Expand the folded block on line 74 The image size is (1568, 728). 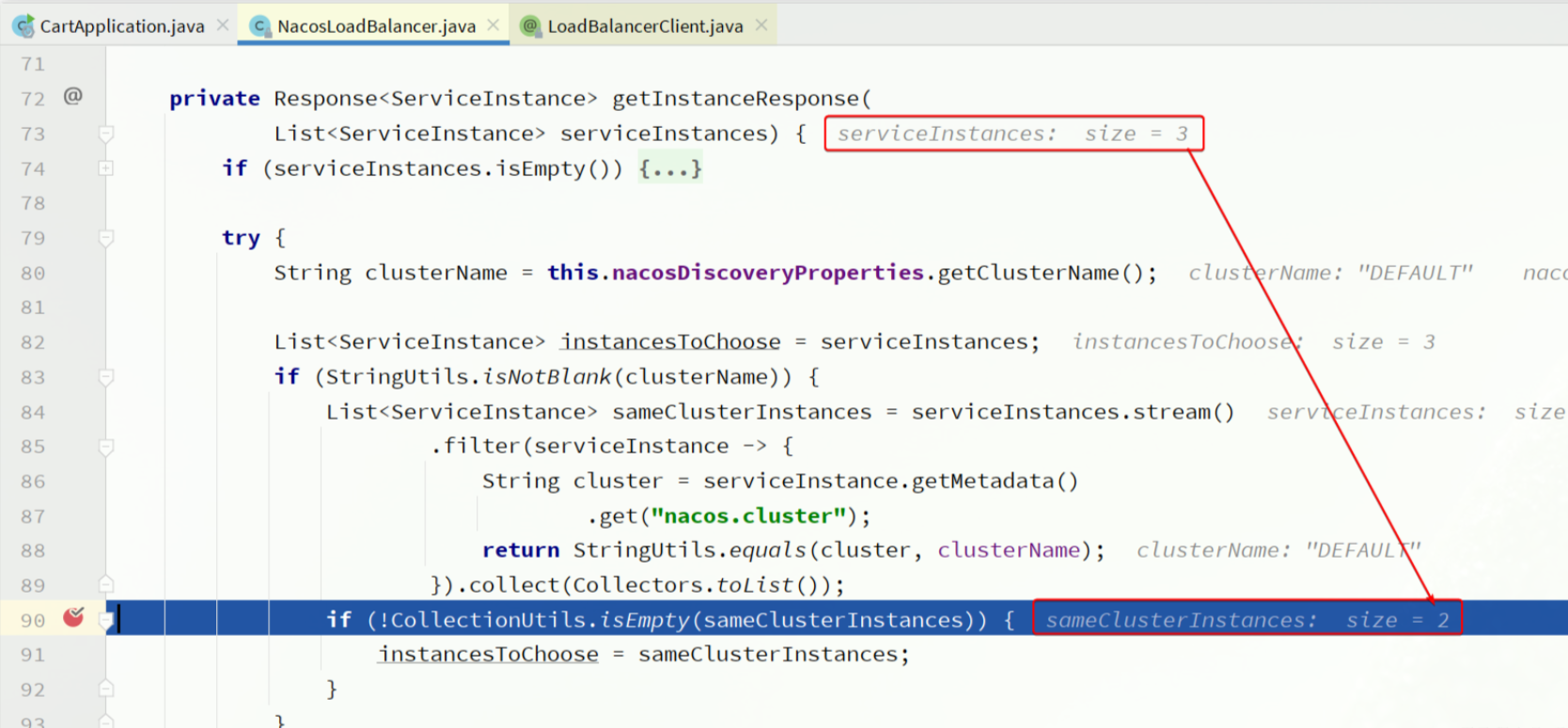106,168
